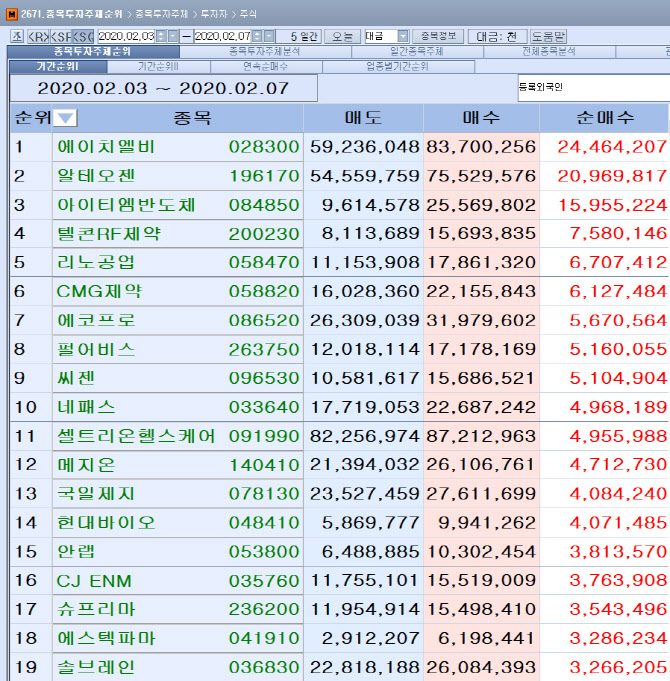Click the date range label 2020.02.03 ~ 2020.02.07
Viewport: 670px width, 681px height.
pos(163,89)
